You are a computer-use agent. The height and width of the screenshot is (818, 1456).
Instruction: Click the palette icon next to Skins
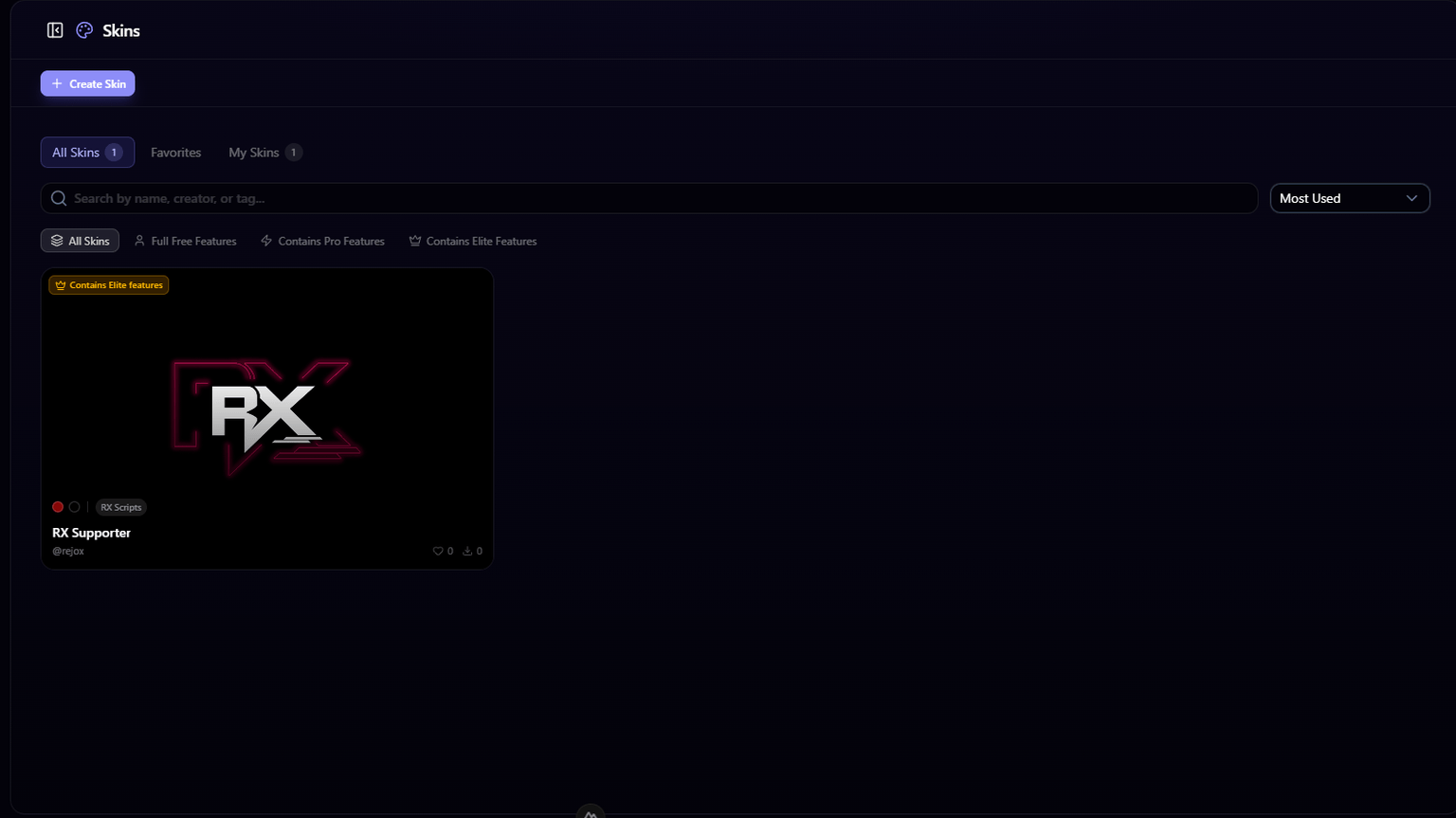pos(83,29)
